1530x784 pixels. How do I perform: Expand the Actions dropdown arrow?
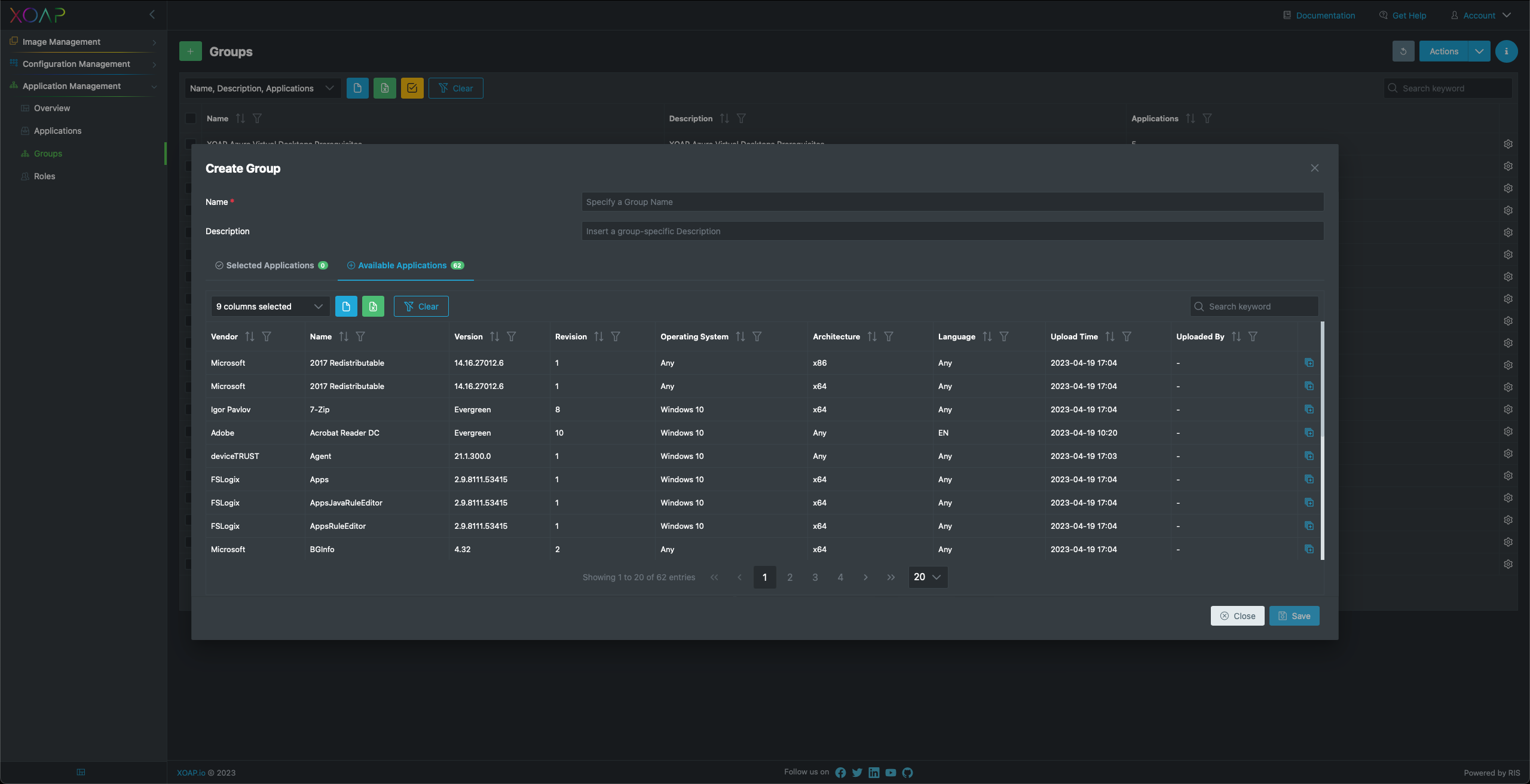[x=1479, y=51]
